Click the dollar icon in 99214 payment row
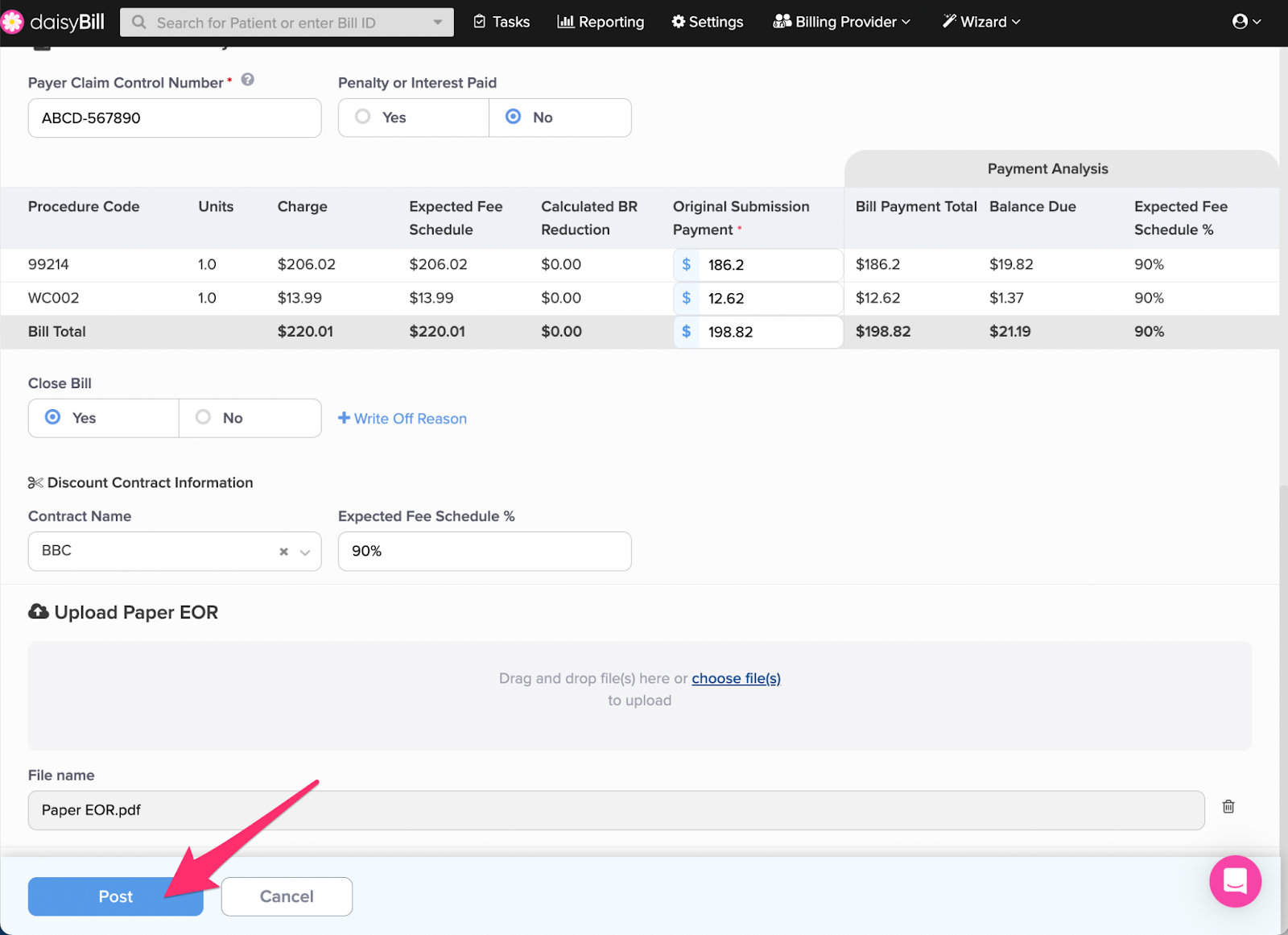Screen dimensions: 1288x935 687,265
